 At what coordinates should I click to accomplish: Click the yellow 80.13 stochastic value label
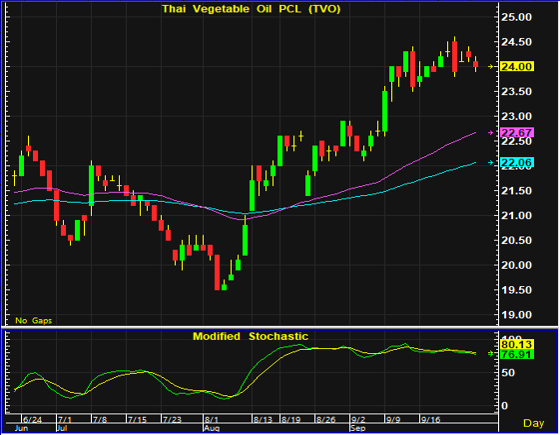(x=517, y=344)
